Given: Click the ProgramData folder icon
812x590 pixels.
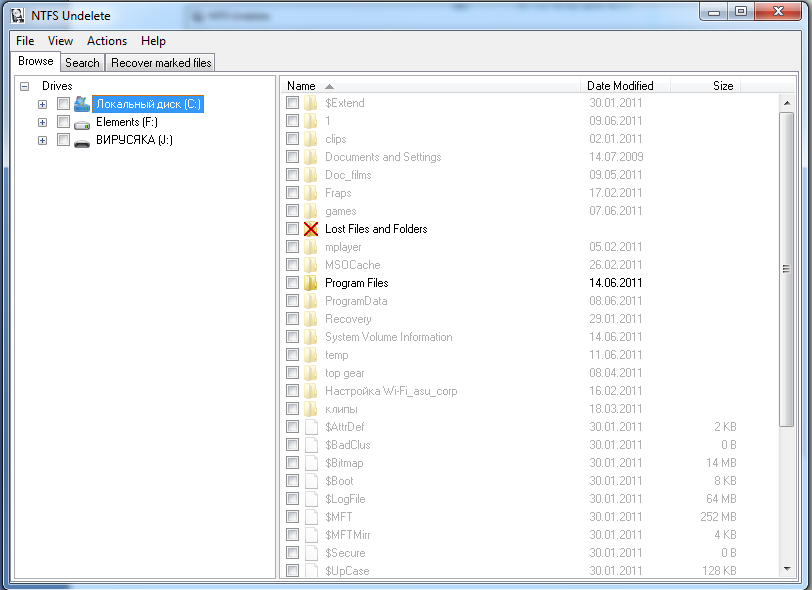Looking at the screenshot, I should [x=311, y=301].
